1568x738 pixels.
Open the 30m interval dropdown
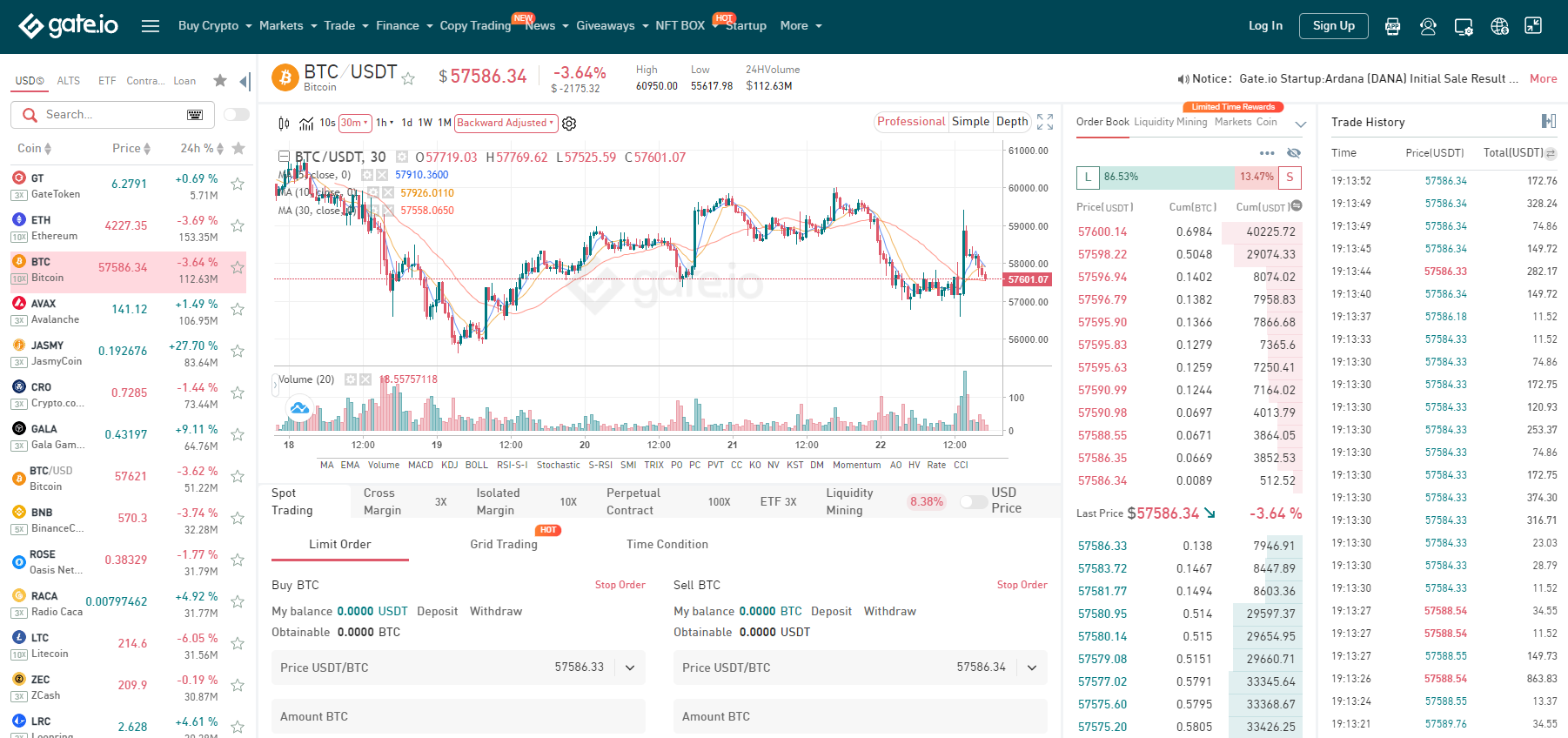pyautogui.click(x=355, y=124)
